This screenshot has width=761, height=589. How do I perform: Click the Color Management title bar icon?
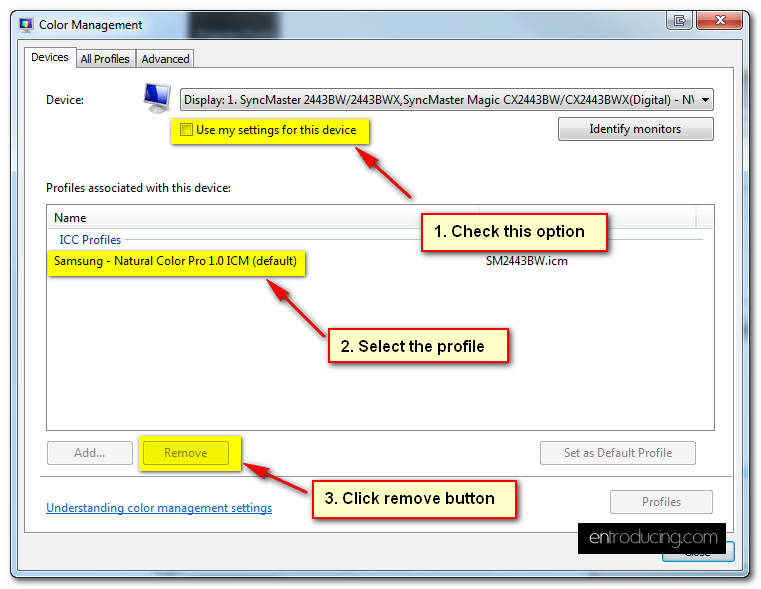(26, 25)
